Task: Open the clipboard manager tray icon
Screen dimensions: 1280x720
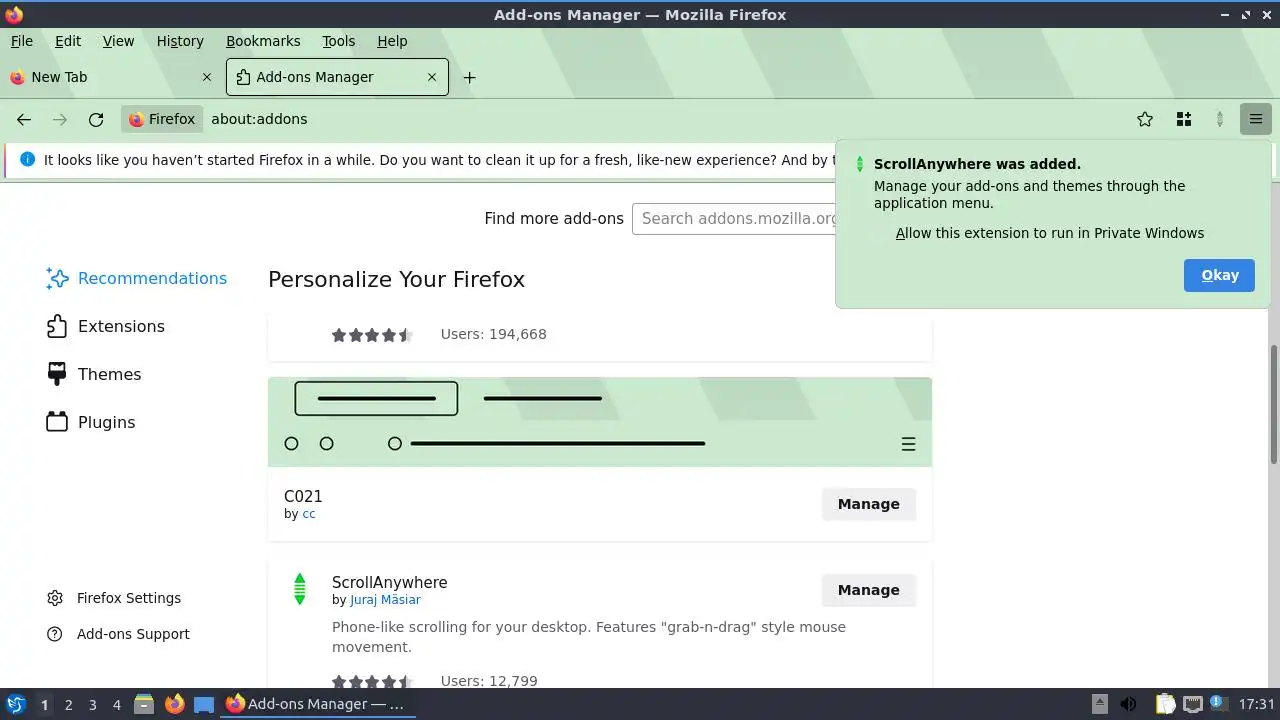Action: click(x=1165, y=704)
